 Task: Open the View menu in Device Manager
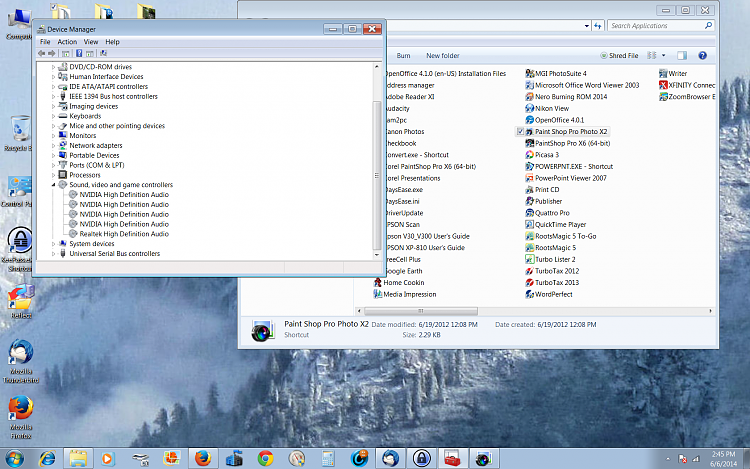(91, 42)
